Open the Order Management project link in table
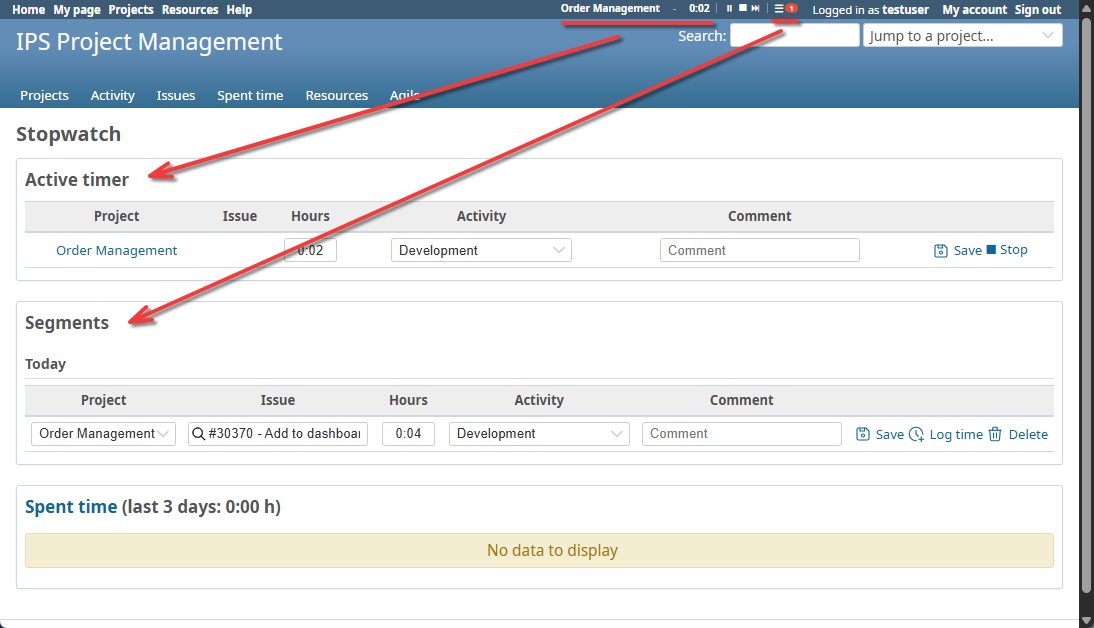Screen dimensions: 1094x628 point(117,251)
